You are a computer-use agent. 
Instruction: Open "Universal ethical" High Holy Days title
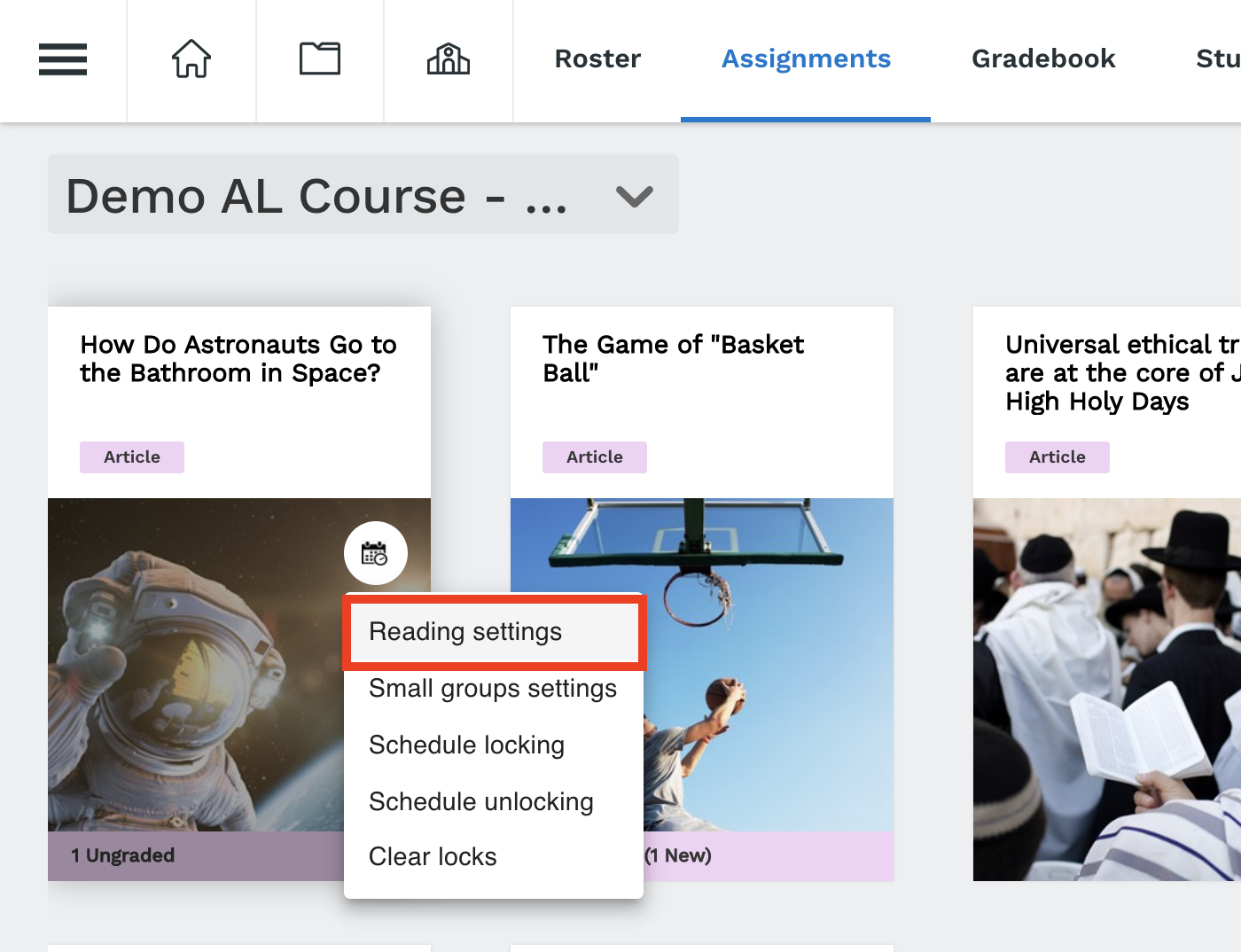pos(1122,373)
